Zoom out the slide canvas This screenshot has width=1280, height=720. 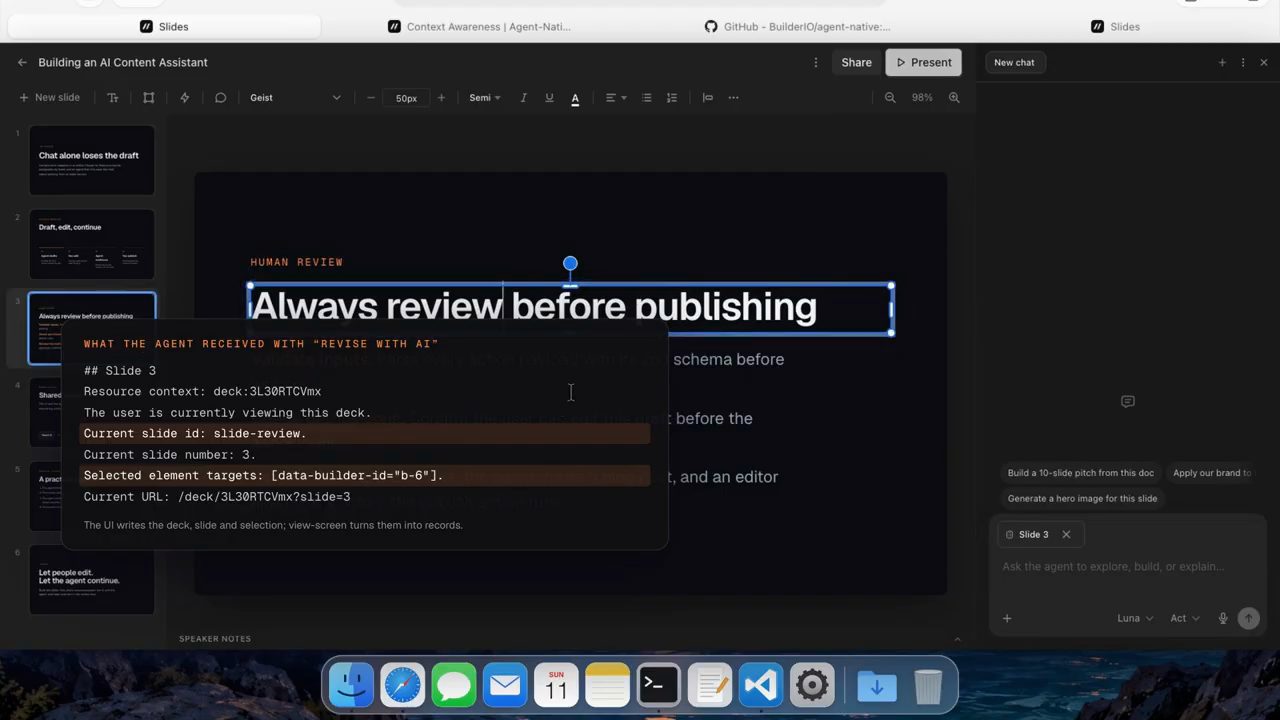point(890,98)
